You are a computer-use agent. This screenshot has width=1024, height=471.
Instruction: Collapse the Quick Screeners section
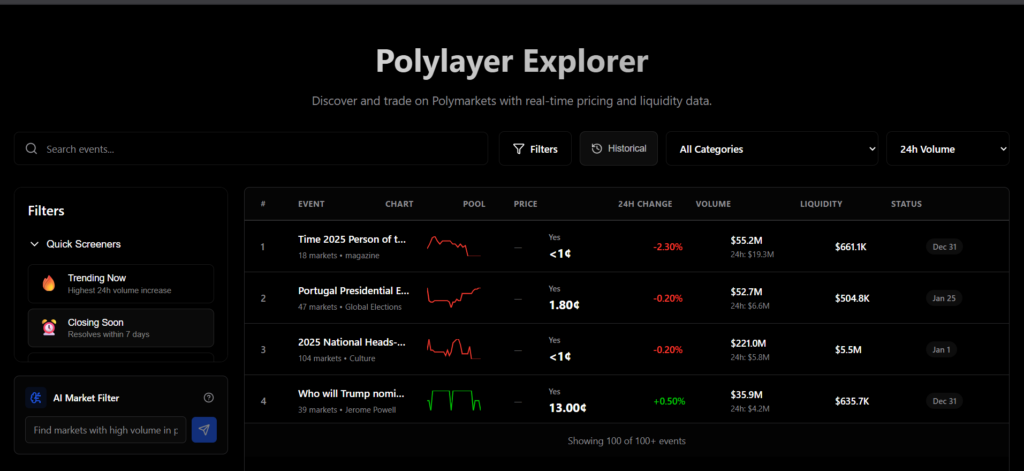point(75,244)
